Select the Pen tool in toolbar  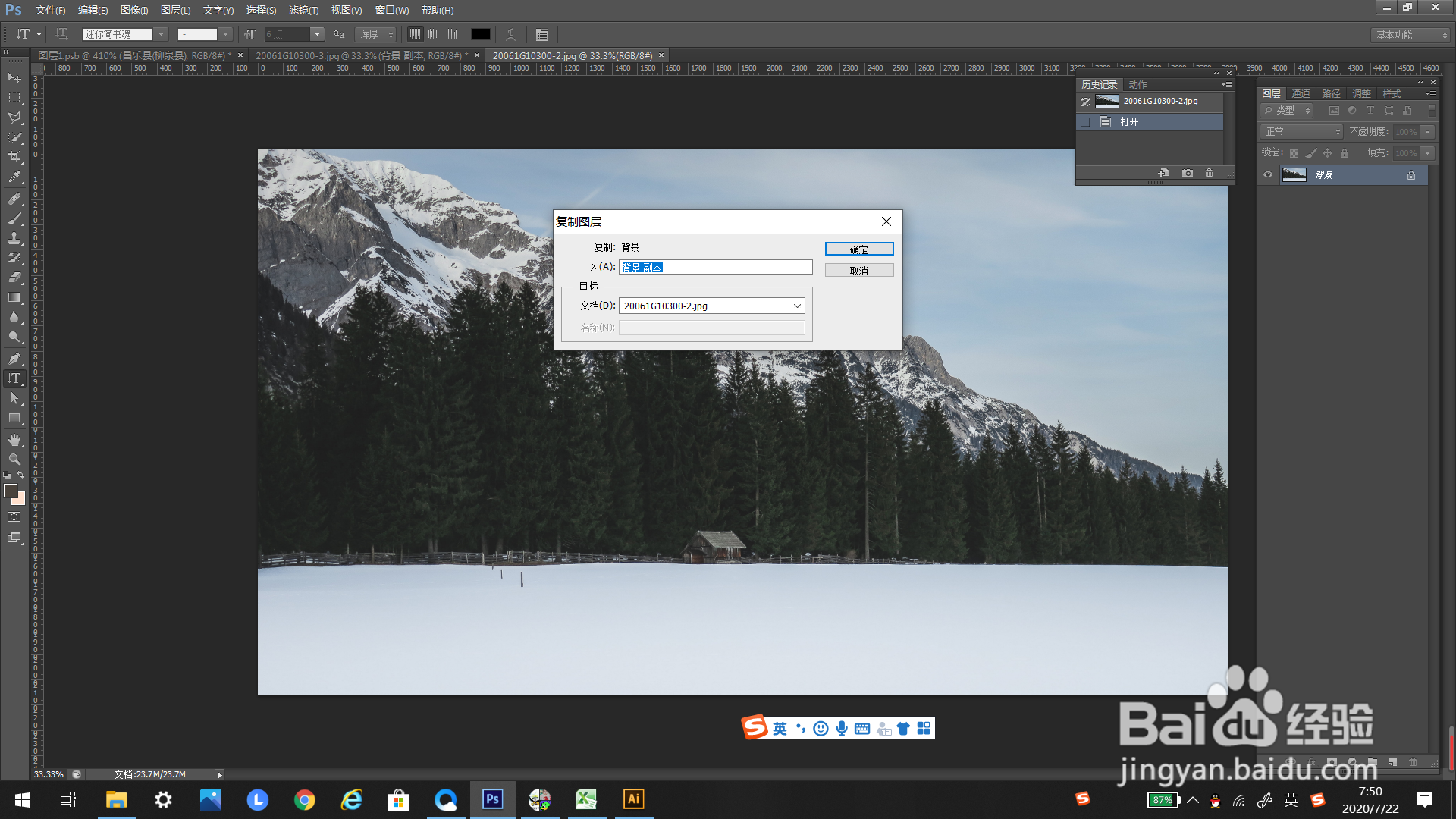click(x=14, y=358)
